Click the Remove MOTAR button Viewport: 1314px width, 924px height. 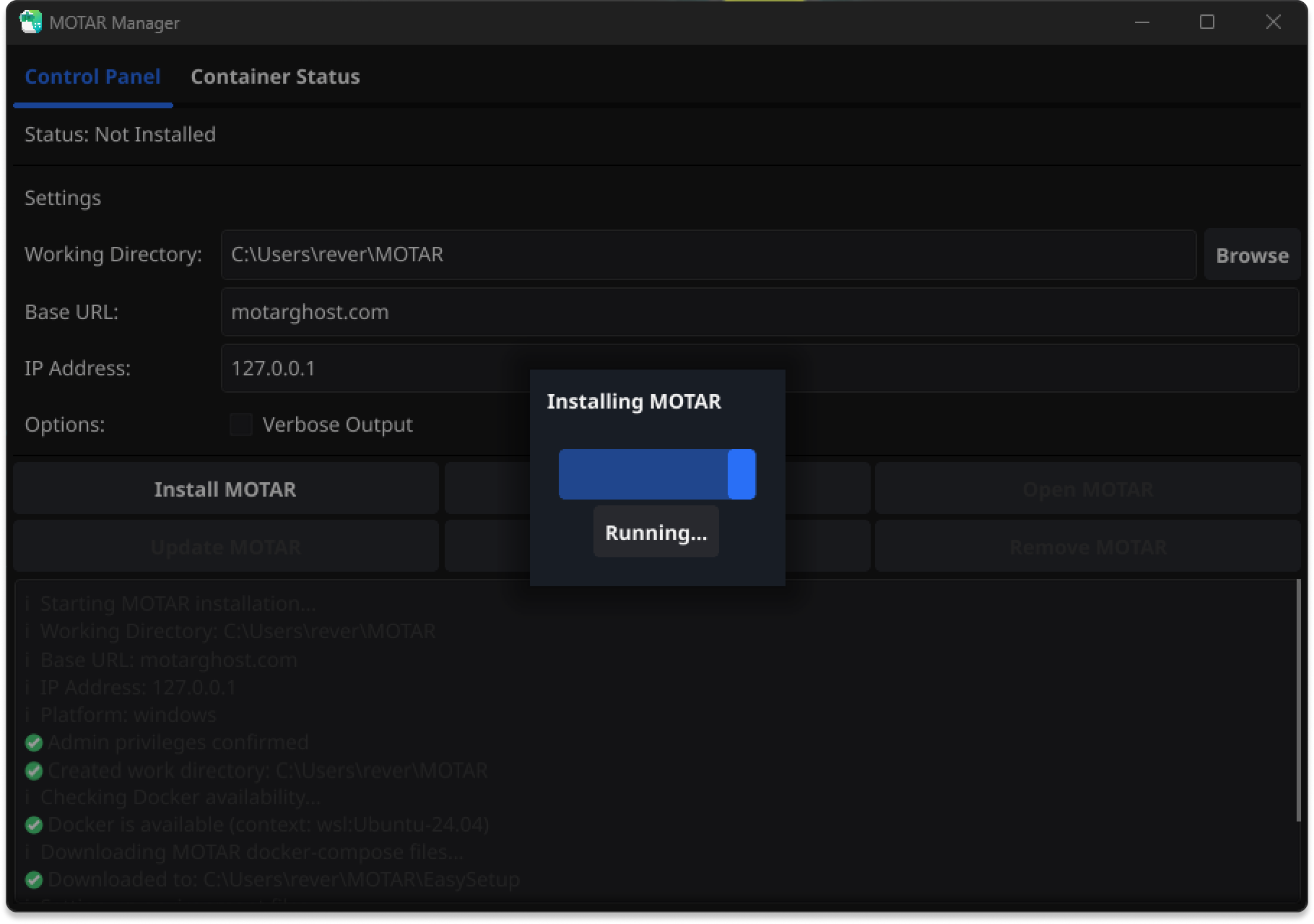(1087, 547)
